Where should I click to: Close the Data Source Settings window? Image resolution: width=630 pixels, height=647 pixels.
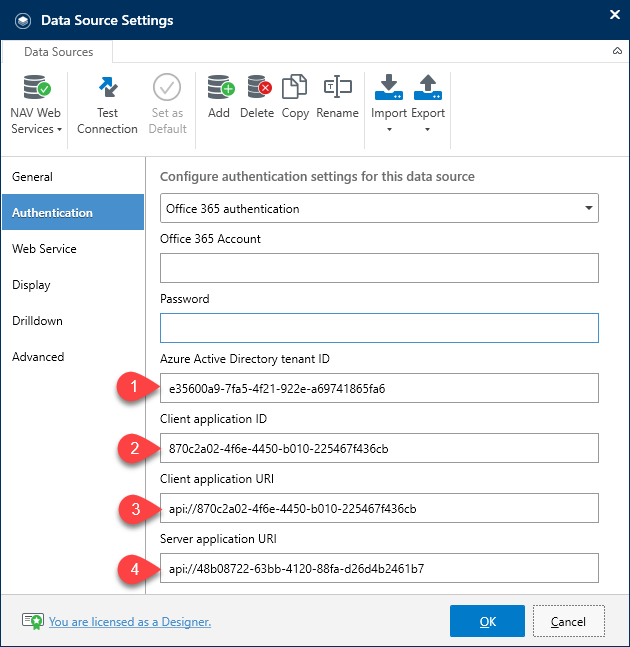point(615,15)
